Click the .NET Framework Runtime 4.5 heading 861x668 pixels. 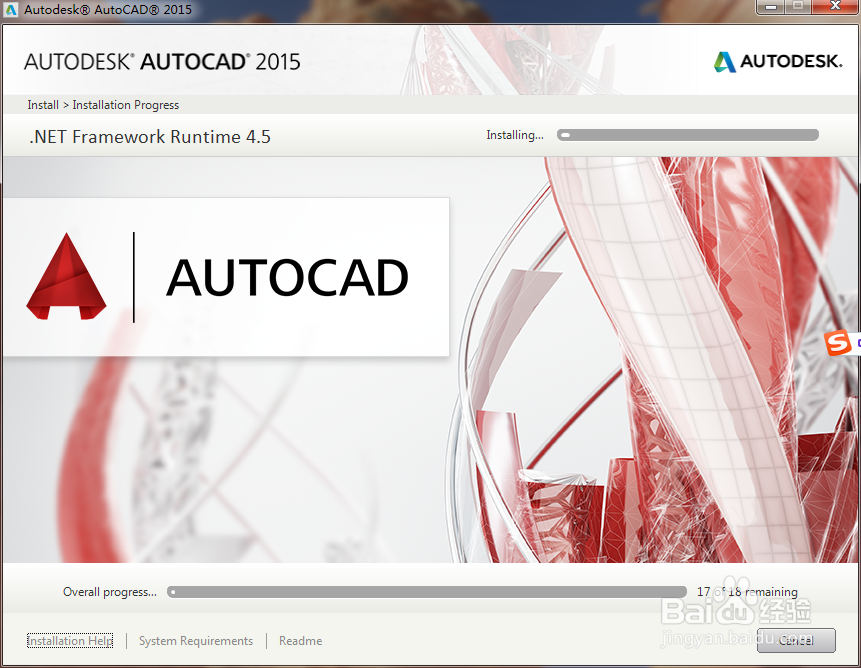(x=147, y=137)
